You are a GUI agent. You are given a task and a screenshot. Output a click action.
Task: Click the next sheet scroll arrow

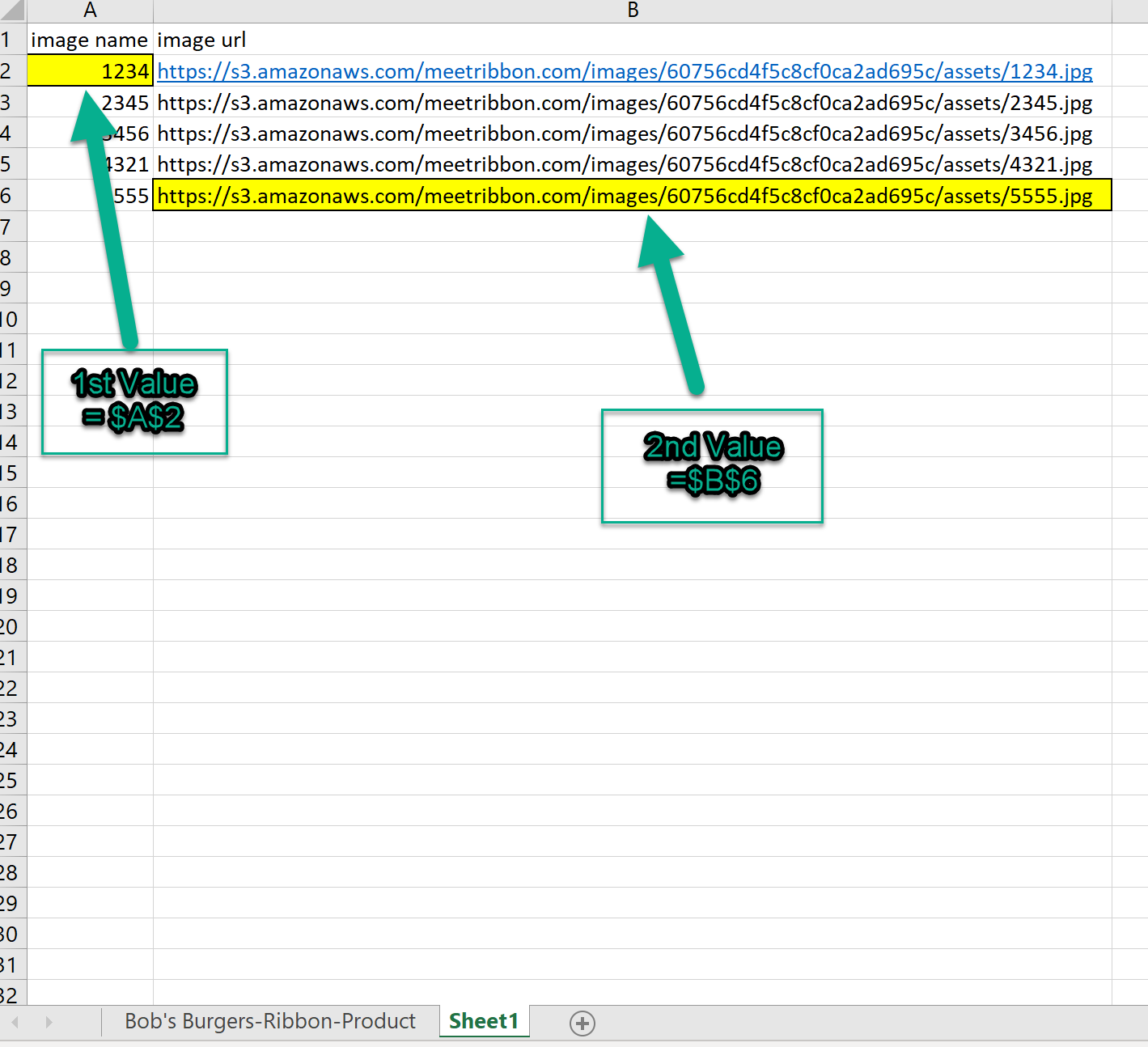[x=49, y=1023]
